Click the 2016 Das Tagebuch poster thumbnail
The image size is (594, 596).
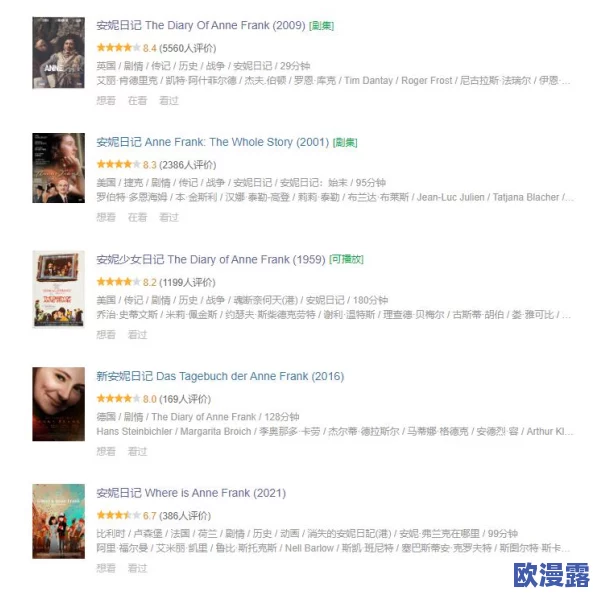coord(59,404)
